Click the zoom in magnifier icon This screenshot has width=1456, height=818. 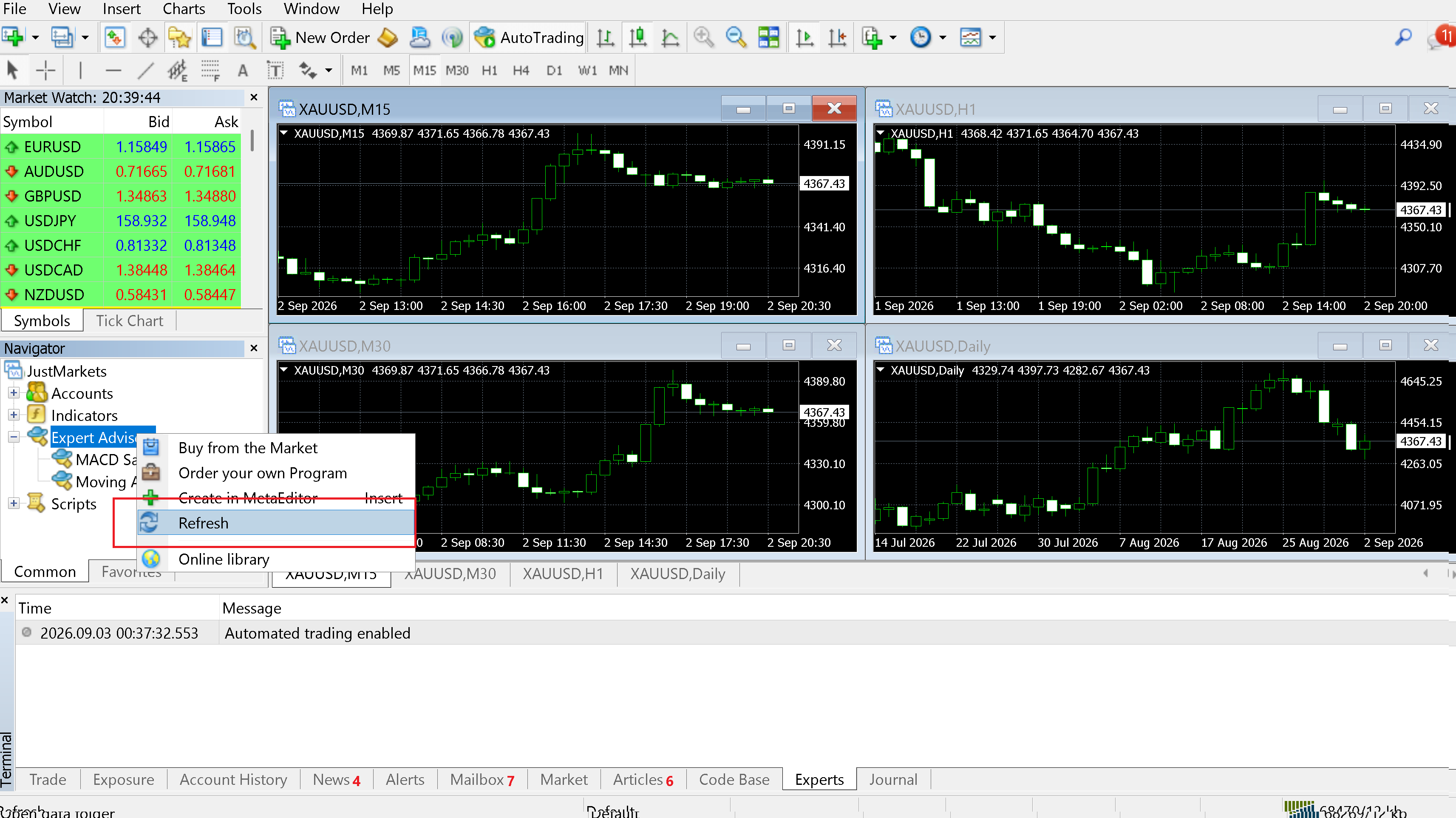(703, 37)
